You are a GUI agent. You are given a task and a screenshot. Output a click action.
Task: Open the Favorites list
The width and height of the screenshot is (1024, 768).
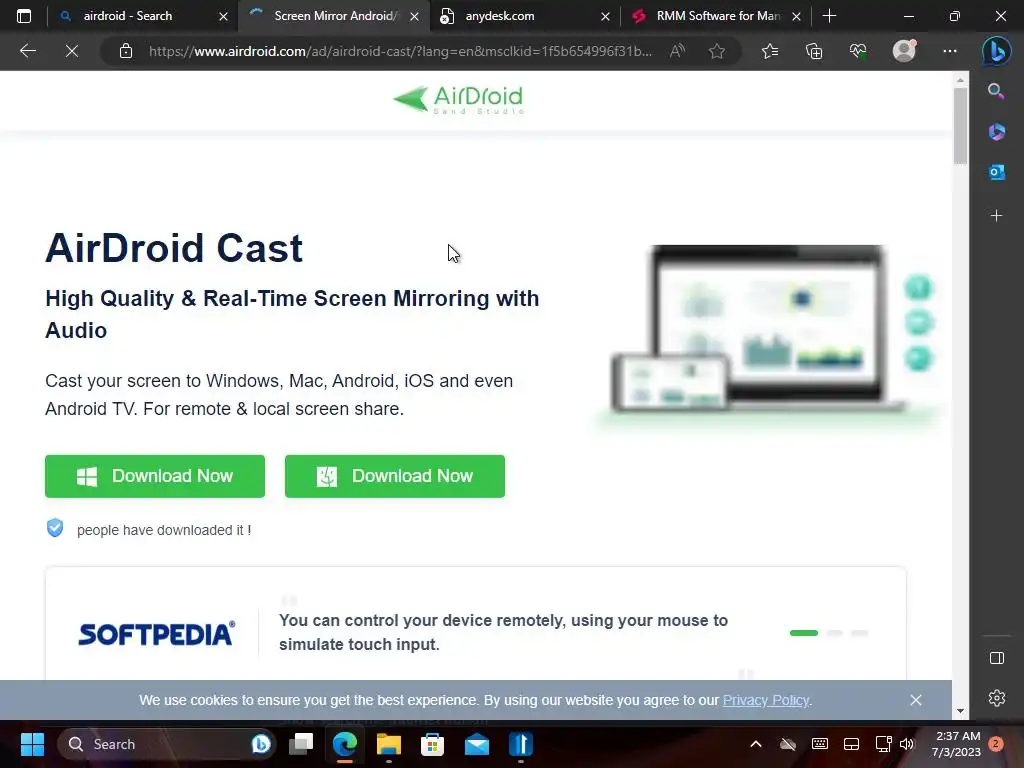(770, 51)
